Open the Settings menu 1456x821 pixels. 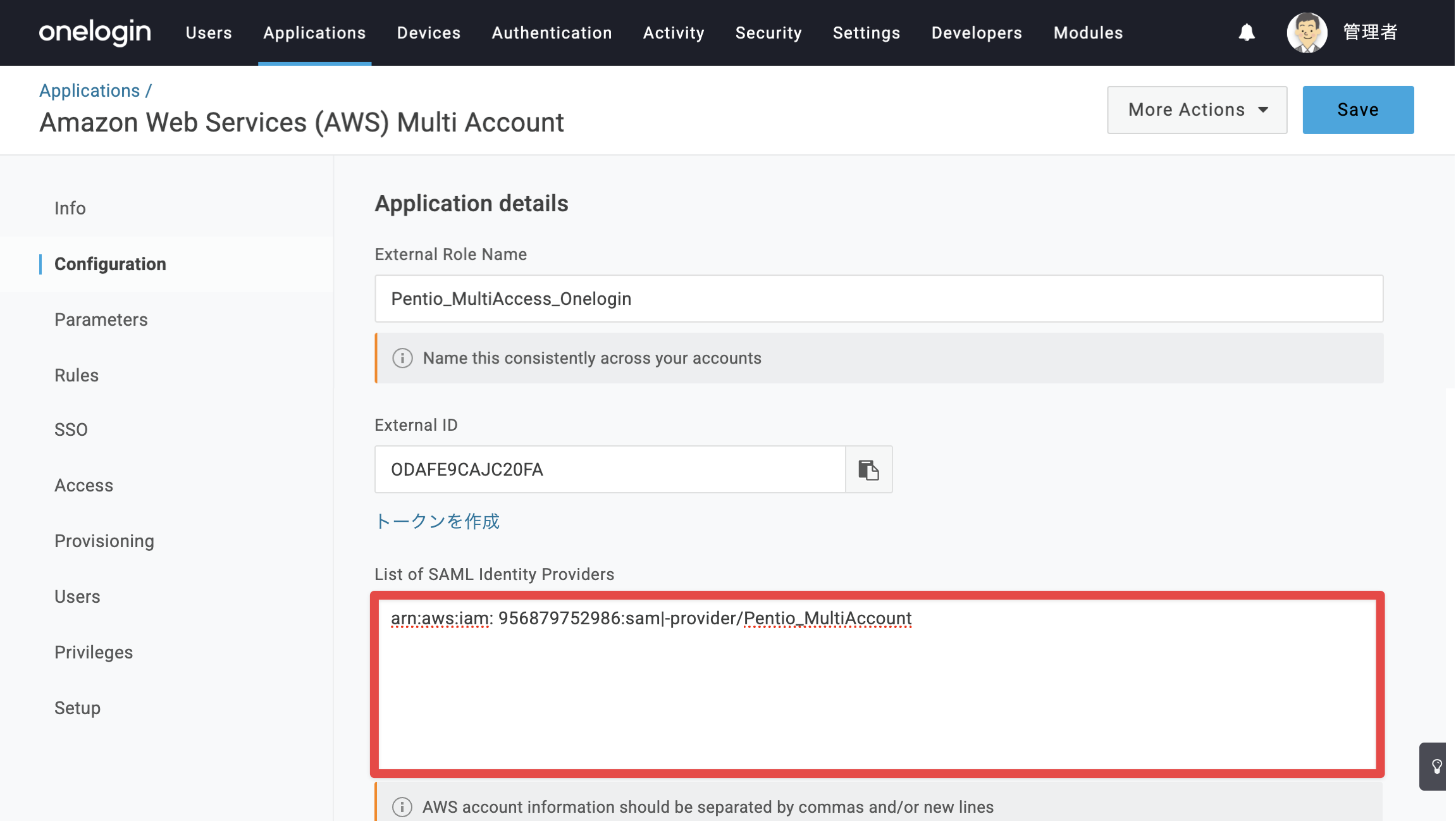[x=867, y=33]
